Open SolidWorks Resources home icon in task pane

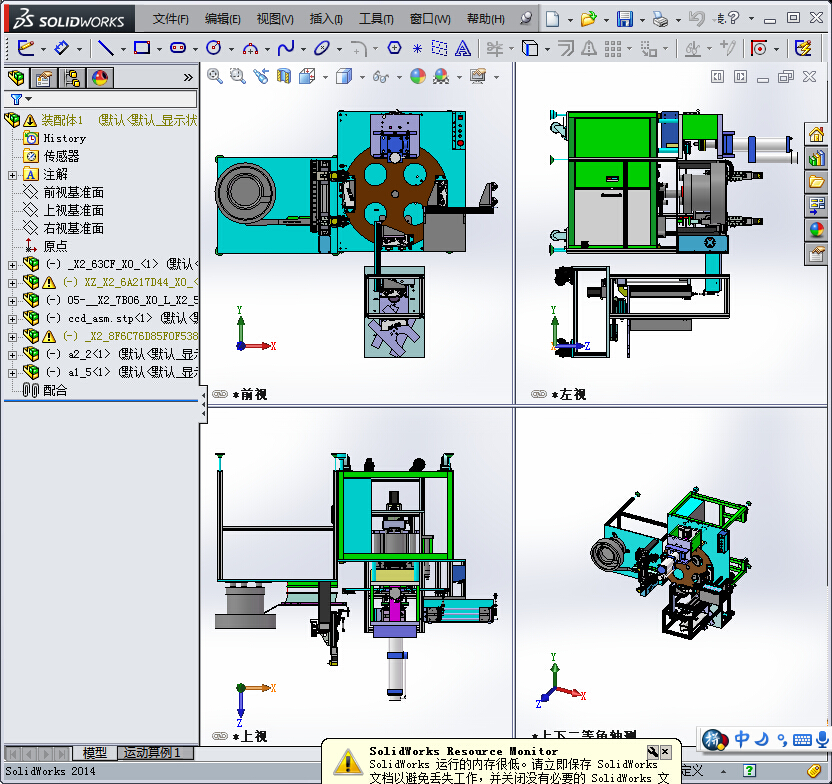click(816, 135)
